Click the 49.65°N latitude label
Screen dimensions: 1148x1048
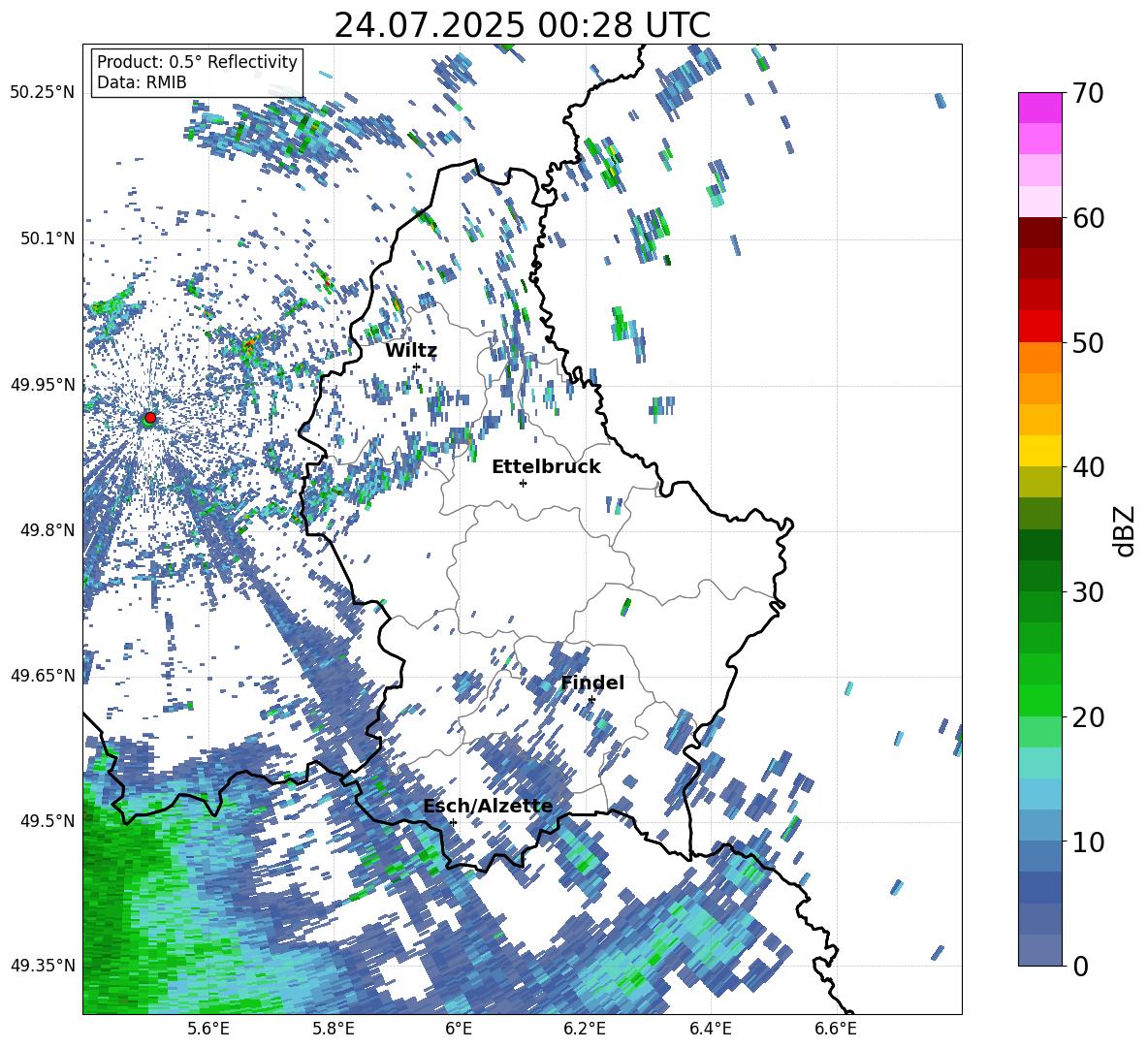[43, 675]
